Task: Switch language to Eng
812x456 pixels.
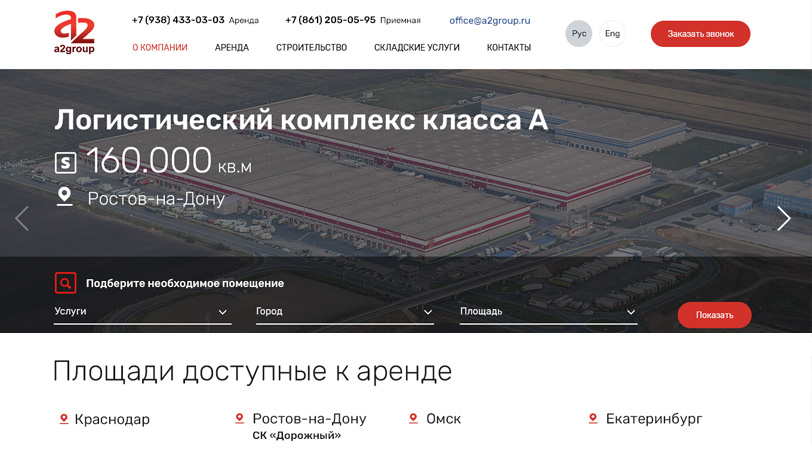Action: tap(612, 34)
